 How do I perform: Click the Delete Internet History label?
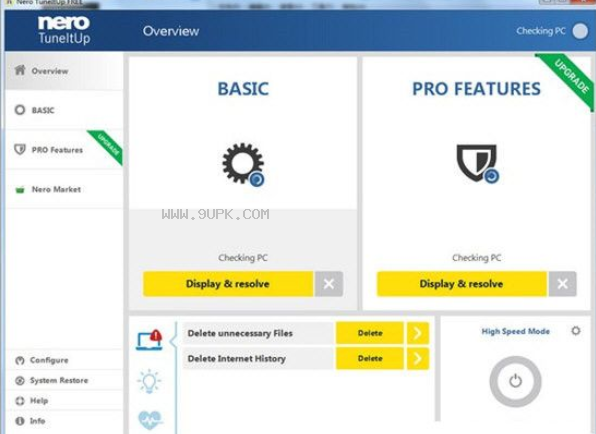click(x=236, y=358)
